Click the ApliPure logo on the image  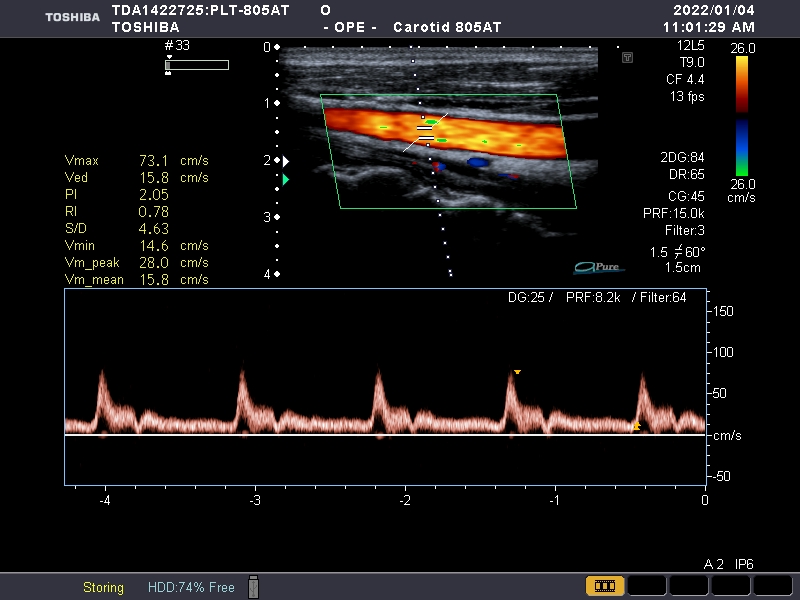coord(599,266)
